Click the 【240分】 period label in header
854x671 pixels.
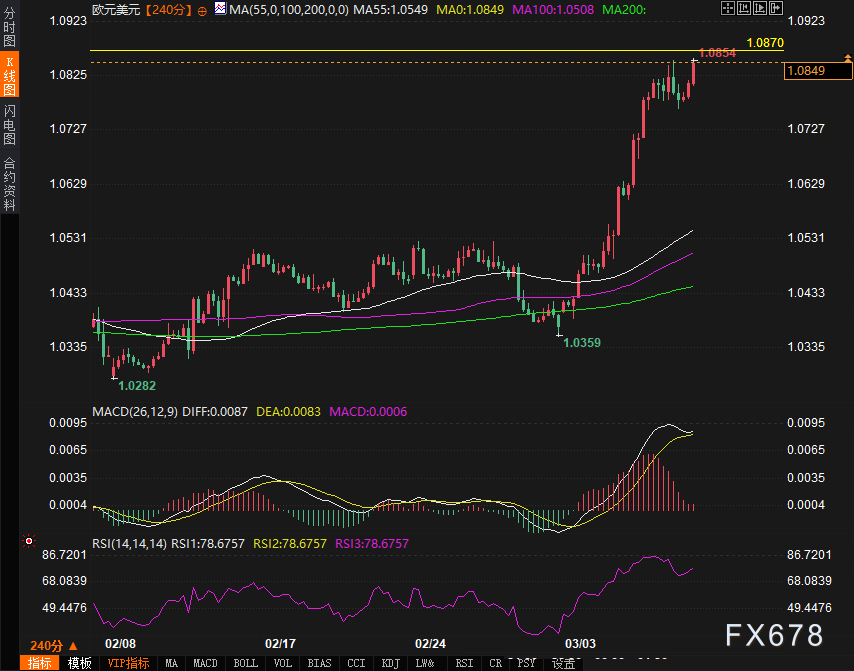pyautogui.click(x=169, y=10)
